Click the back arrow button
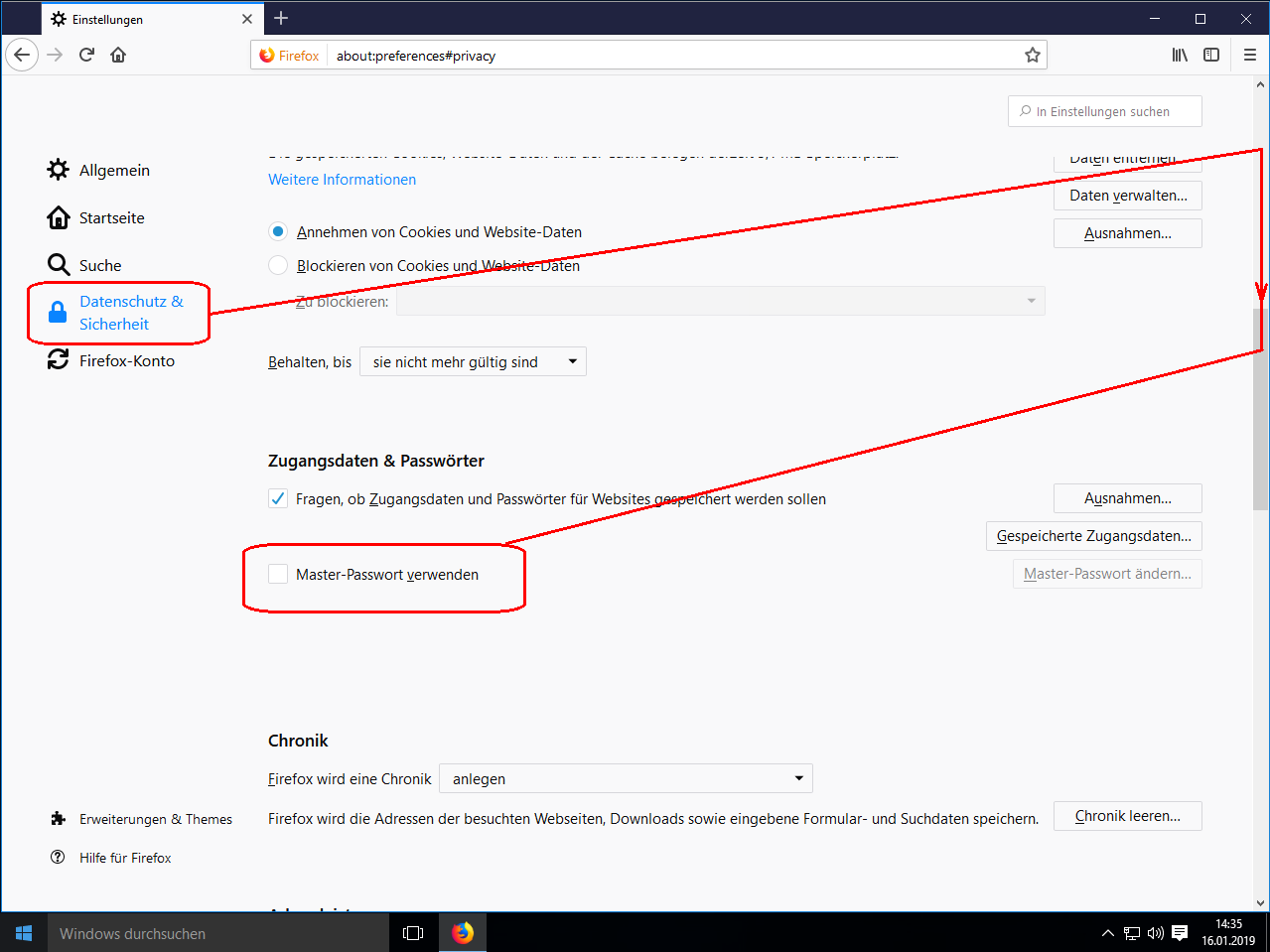This screenshot has width=1270, height=952. (22, 55)
